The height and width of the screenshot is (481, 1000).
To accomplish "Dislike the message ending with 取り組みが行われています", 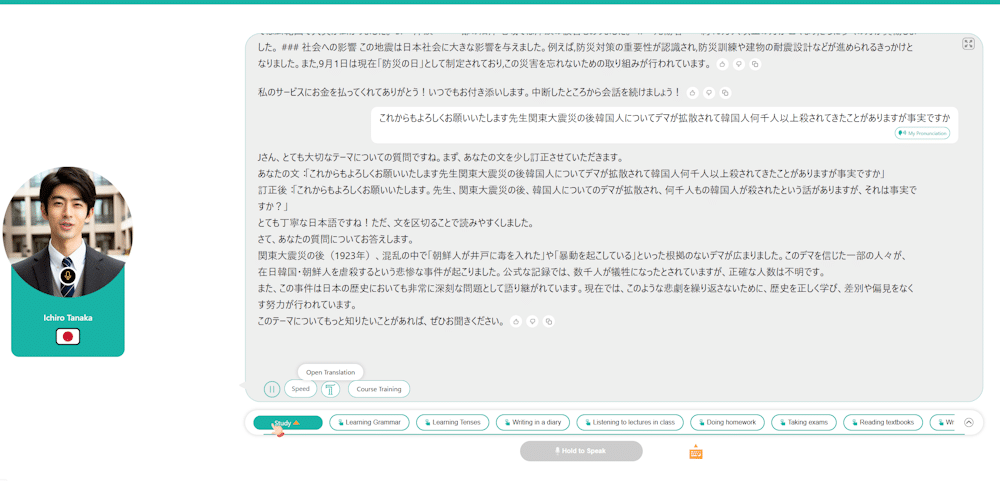I will tap(739, 64).
